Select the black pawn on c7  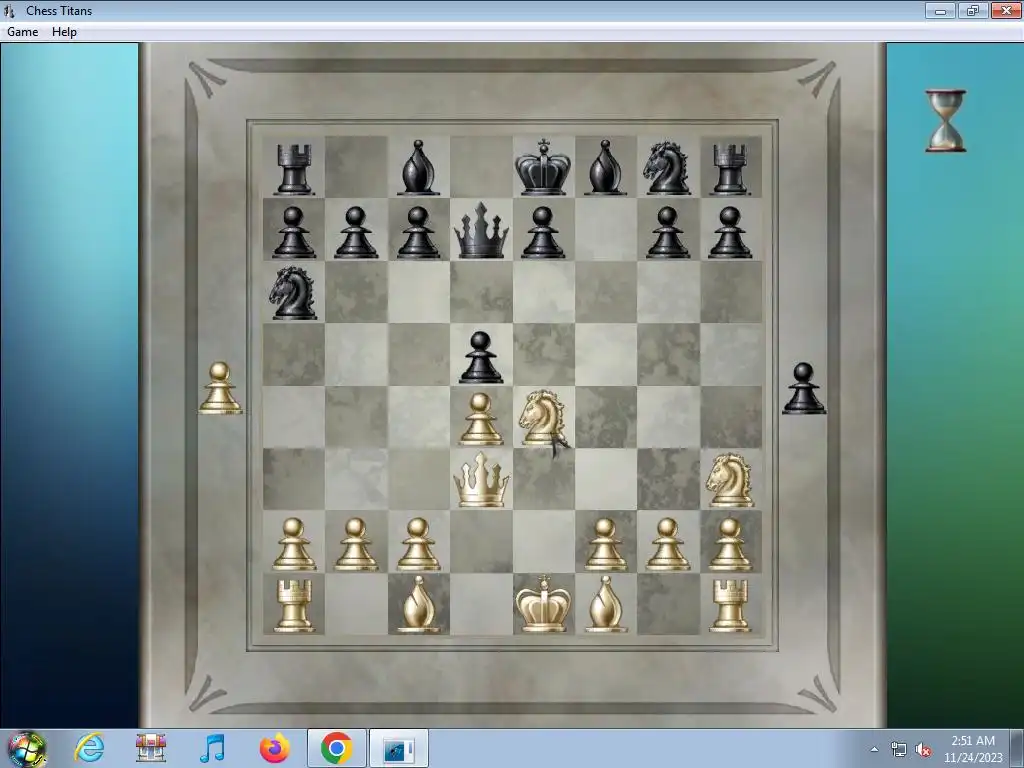418,232
